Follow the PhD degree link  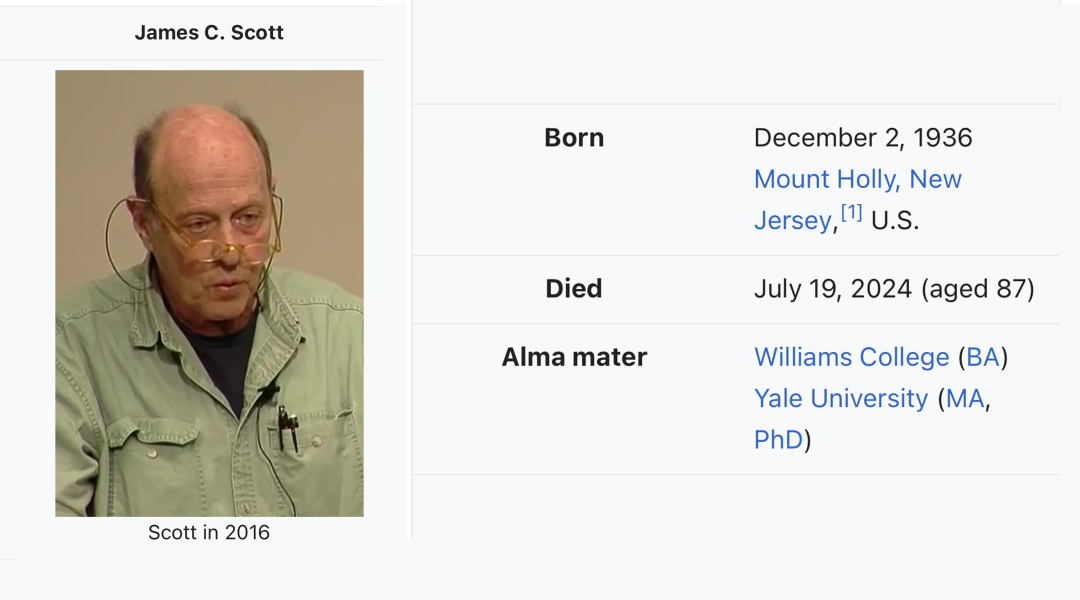click(x=778, y=440)
